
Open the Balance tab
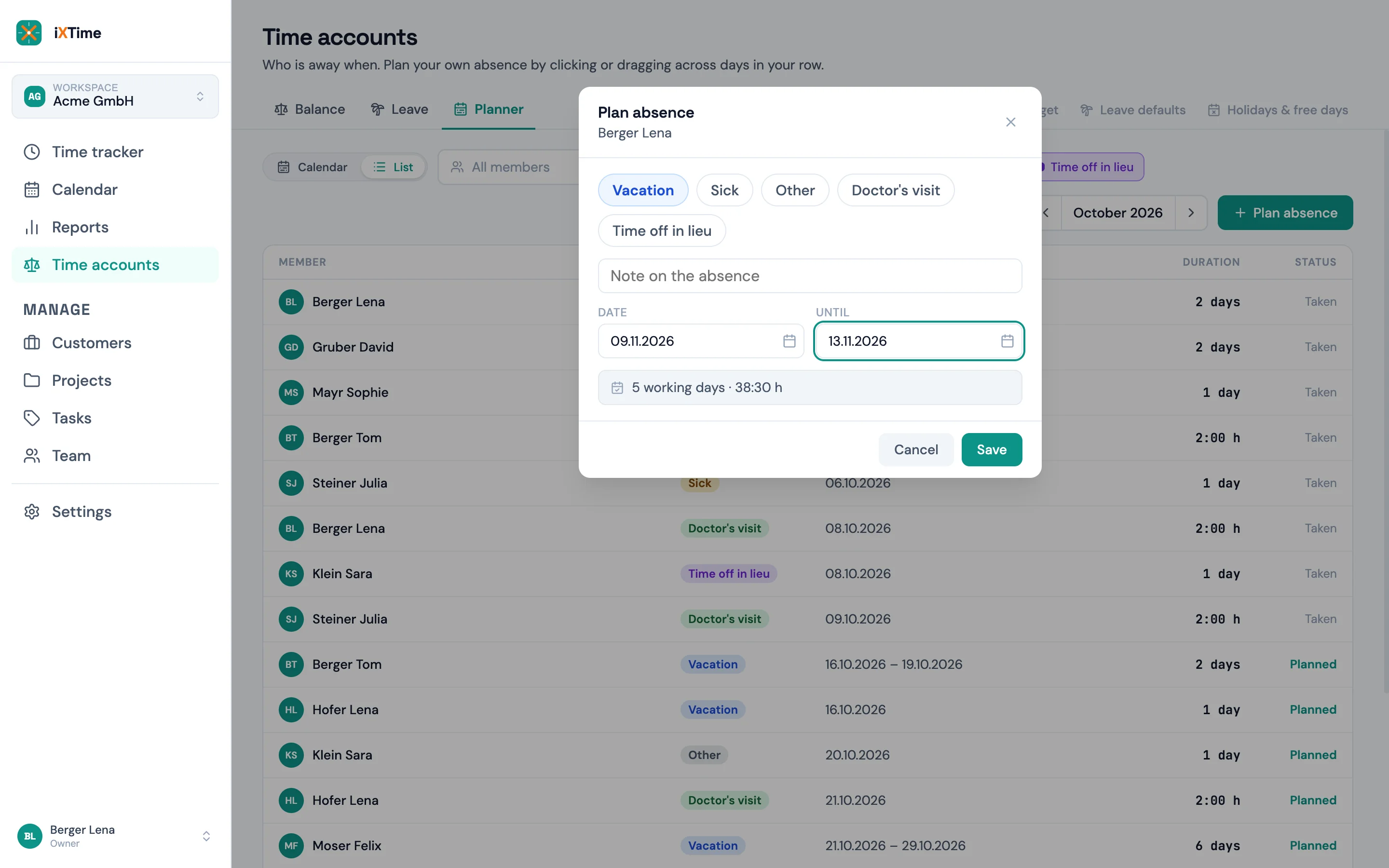[x=310, y=109]
